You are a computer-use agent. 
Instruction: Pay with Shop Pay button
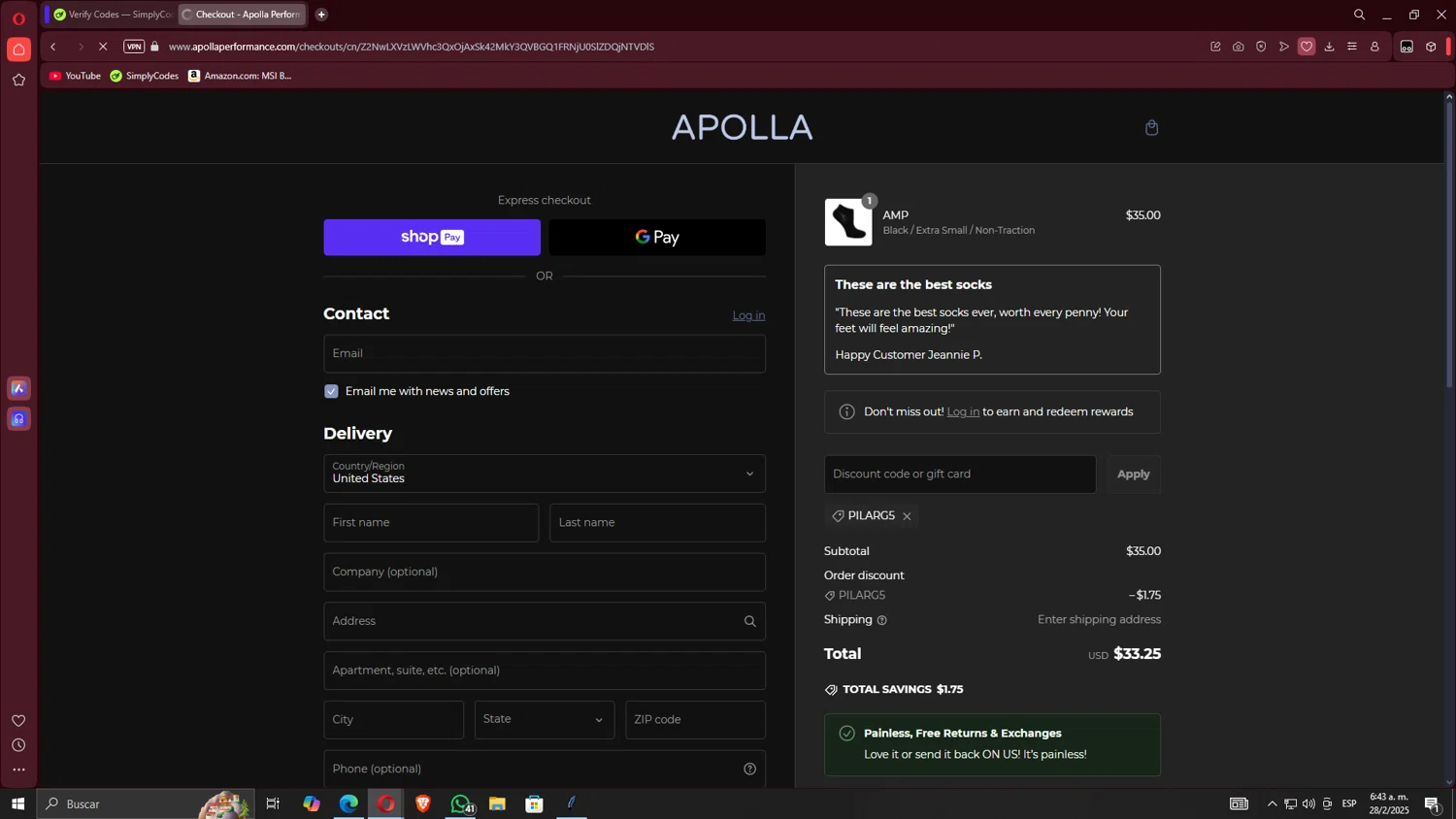point(432,238)
